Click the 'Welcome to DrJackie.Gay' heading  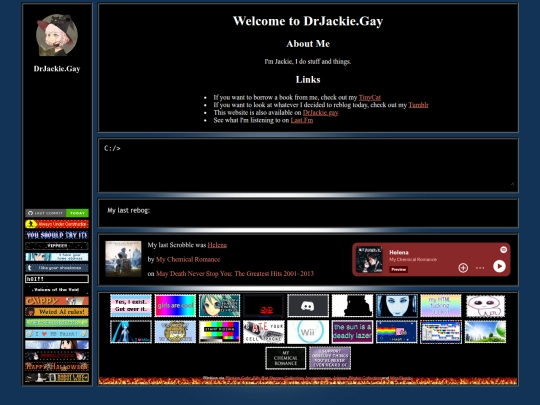(308, 21)
